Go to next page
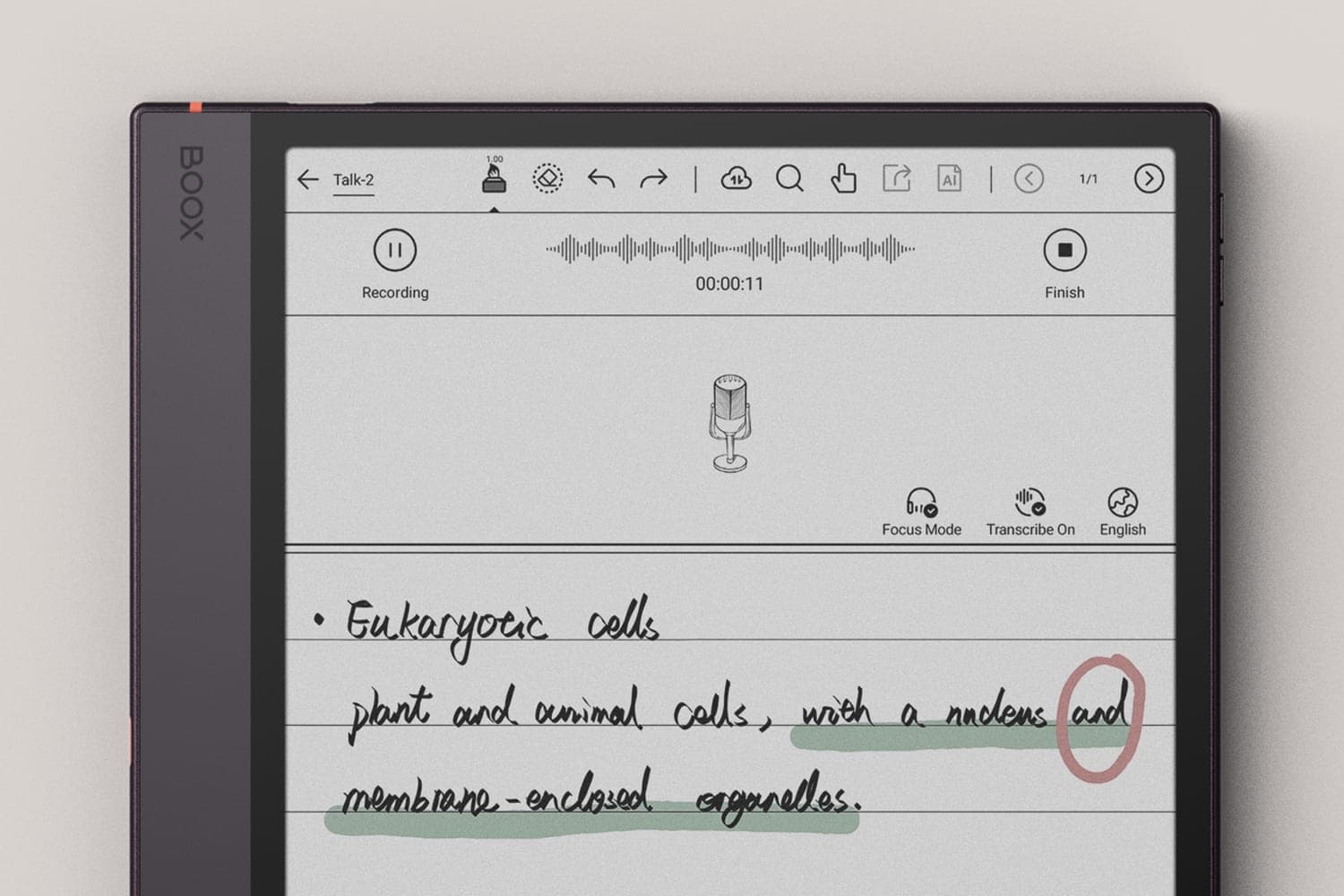Image resolution: width=1344 pixels, height=896 pixels. pos(1149,178)
